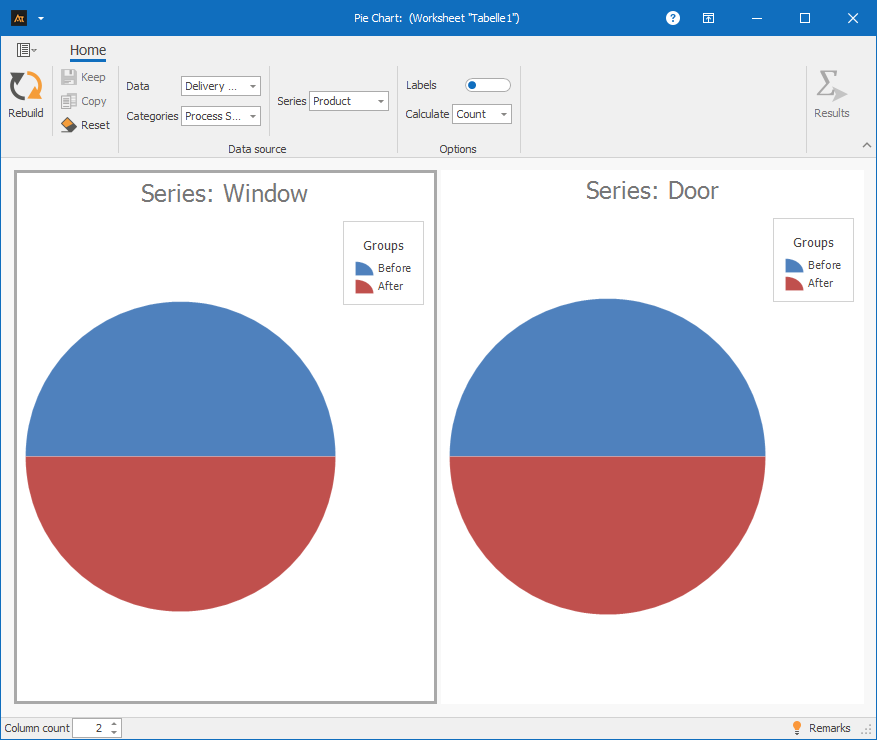877x740 pixels.
Task: Click the Help question mark icon
Action: tap(673, 18)
